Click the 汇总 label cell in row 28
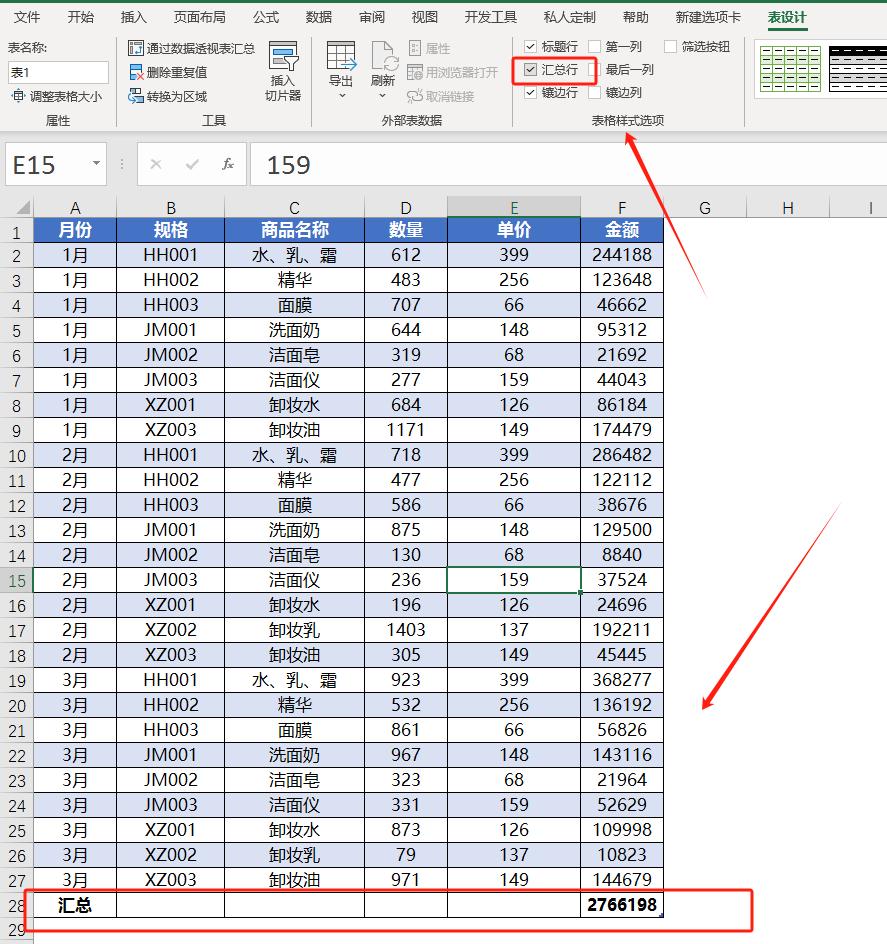 75,905
